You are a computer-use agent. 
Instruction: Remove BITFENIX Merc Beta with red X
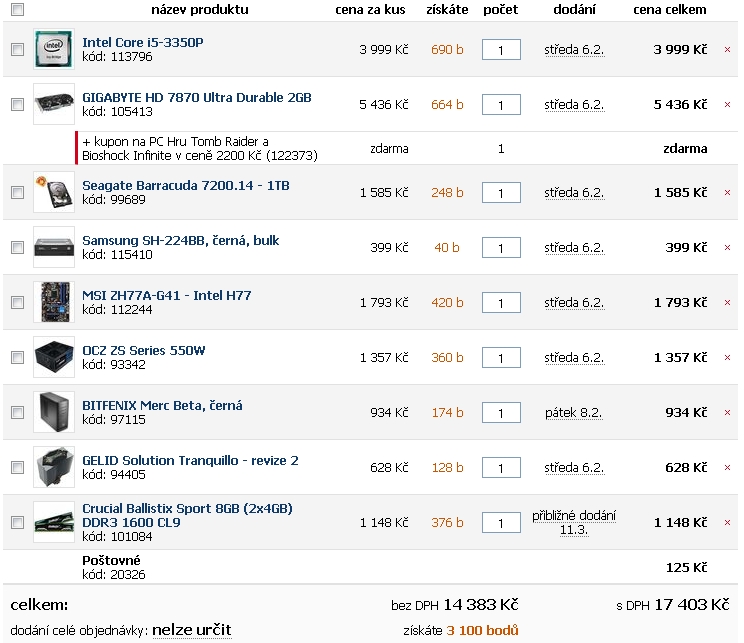click(727, 413)
